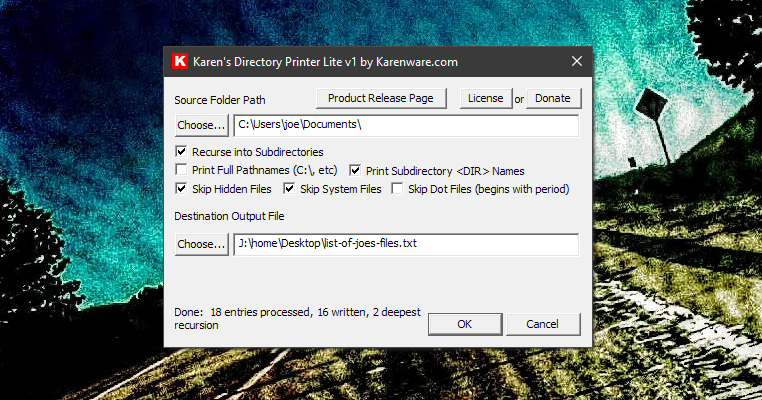Edit source path C:\Users\joe\Documents\ field
The width and height of the screenshot is (762, 400).
point(406,125)
